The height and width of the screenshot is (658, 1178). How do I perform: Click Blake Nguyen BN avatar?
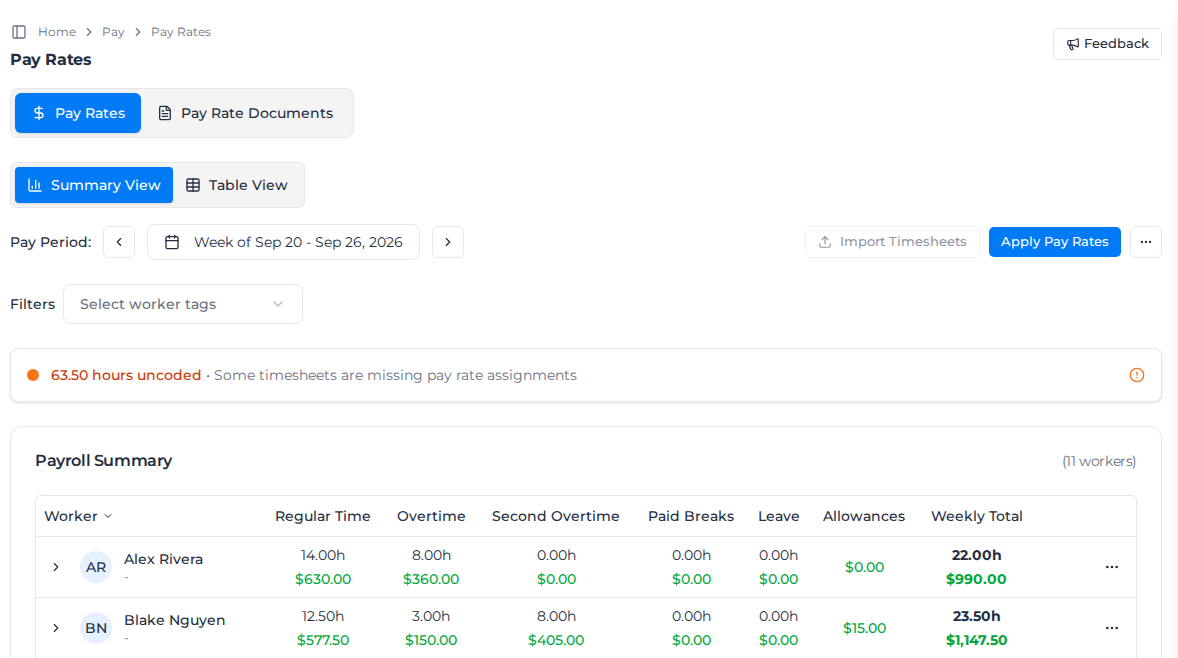pos(96,628)
